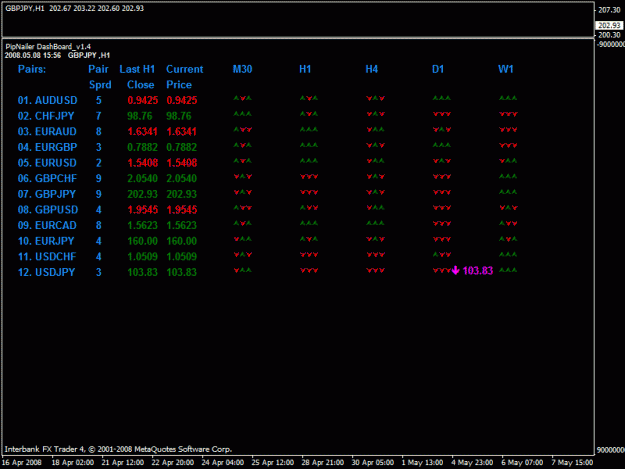Click the 207.30 price scale label

(x=609, y=10)
